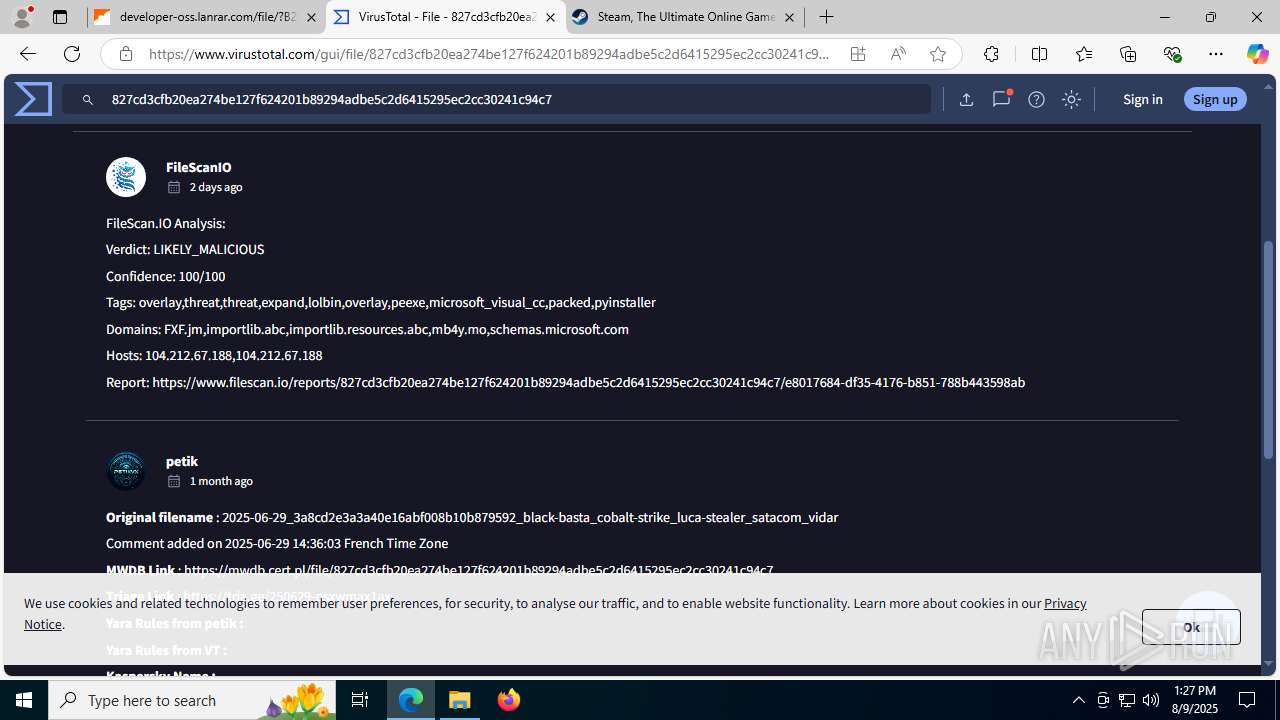The height and width of the screenshot is (720, 1280).
Task: Click the taskbar search box
Action: tap(192, 700)
